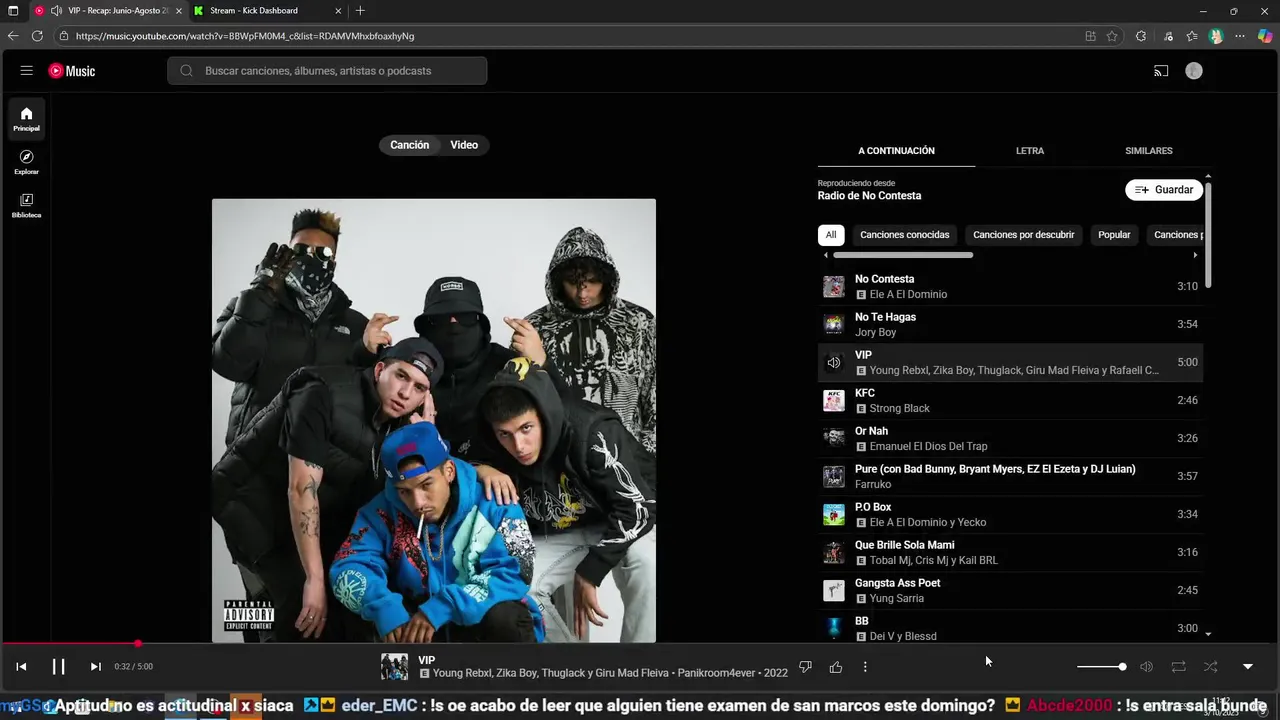Screen dimensions: 1280x720
Task: Open browser extensions icon
Action: click(x=1141, y=36)
